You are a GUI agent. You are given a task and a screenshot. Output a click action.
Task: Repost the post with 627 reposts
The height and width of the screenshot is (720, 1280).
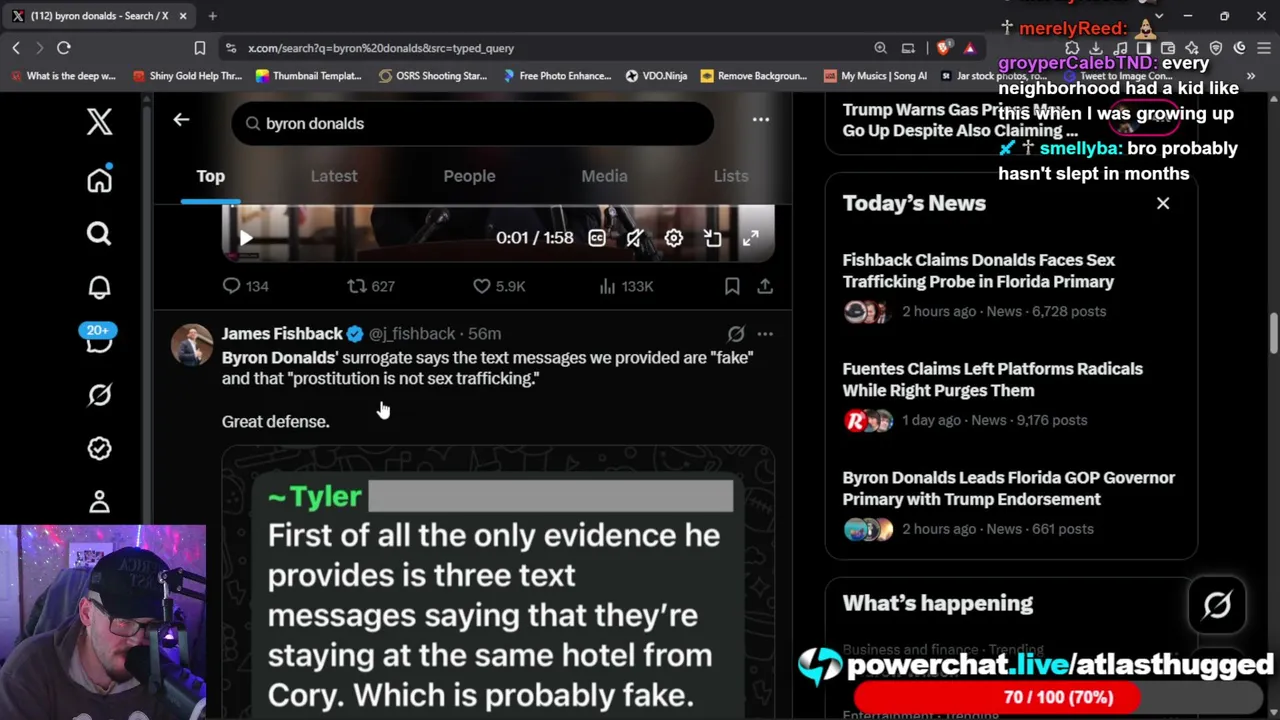[x=370, y=286]
